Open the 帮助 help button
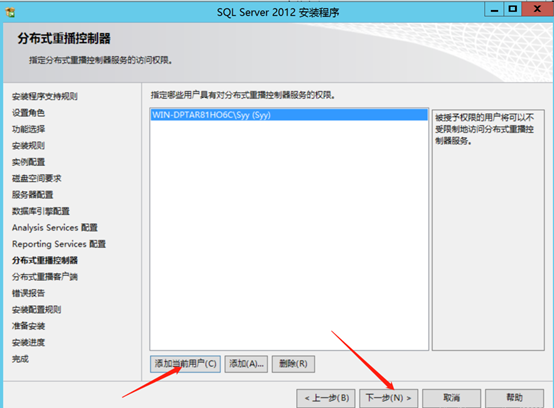The image size is (554, 408). [x=514, y=398]
